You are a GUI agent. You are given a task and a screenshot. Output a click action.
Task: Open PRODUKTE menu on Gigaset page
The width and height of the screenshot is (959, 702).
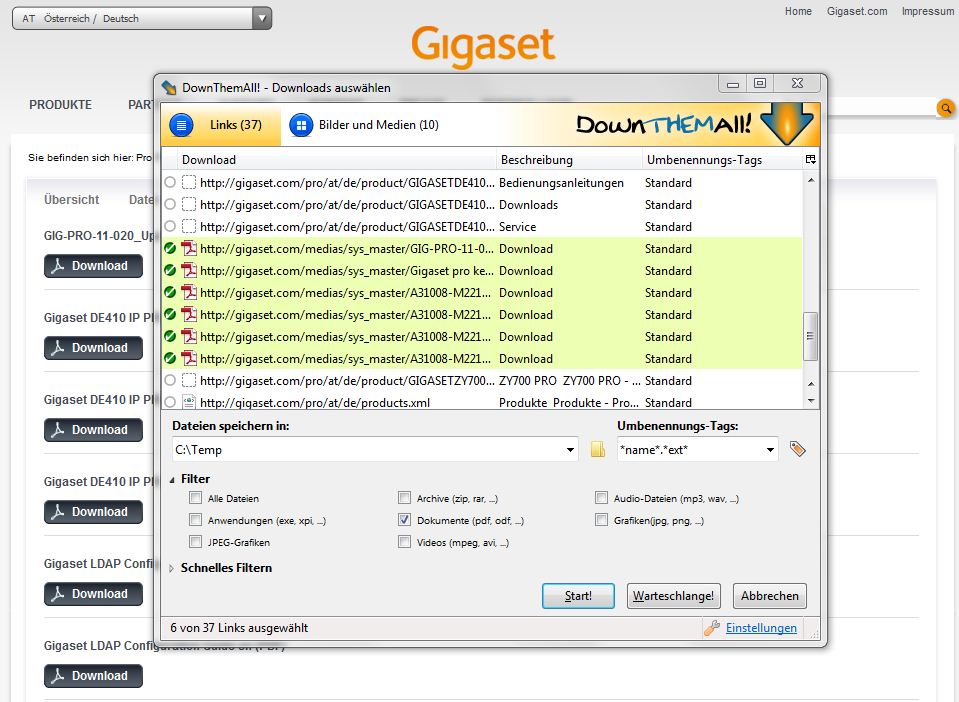click(x=61, y=105)
